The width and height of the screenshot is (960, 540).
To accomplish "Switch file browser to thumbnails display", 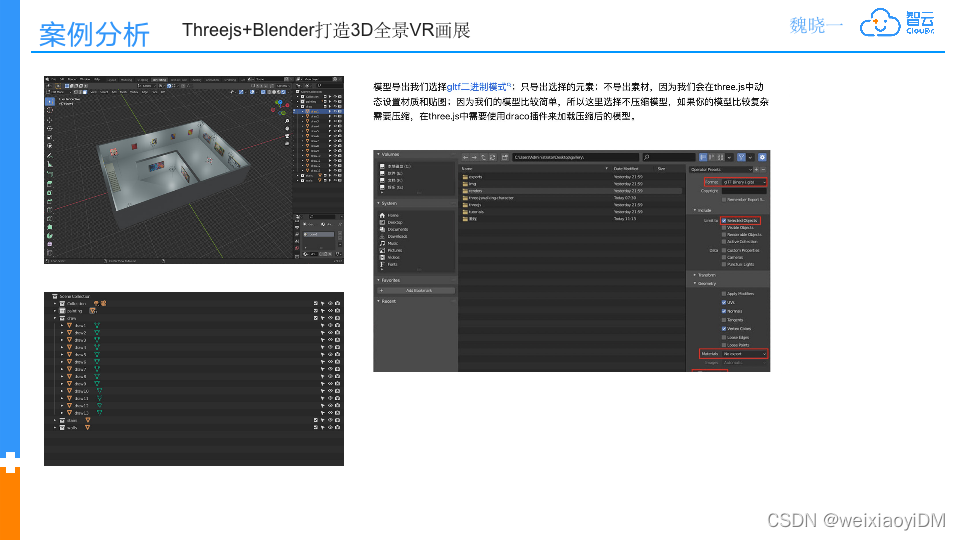I will [721, 157].
